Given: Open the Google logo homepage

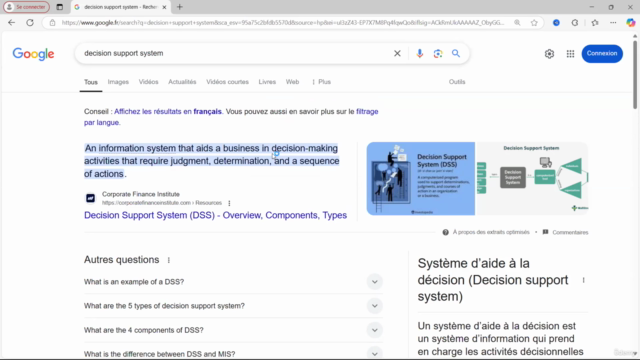Looking at the screenshot, I should tap(33, 54).
